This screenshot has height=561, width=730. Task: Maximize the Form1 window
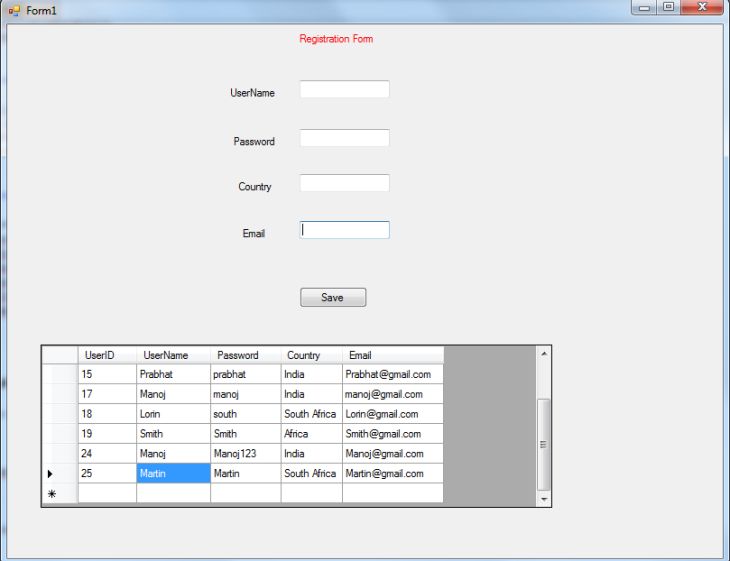[669, 7]
